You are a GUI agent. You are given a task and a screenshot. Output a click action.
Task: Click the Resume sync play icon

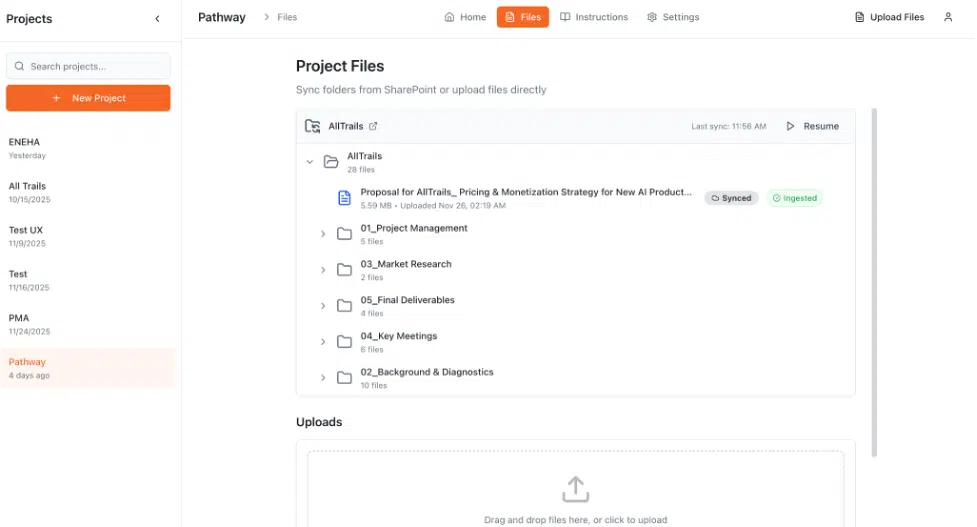point(790,127)
